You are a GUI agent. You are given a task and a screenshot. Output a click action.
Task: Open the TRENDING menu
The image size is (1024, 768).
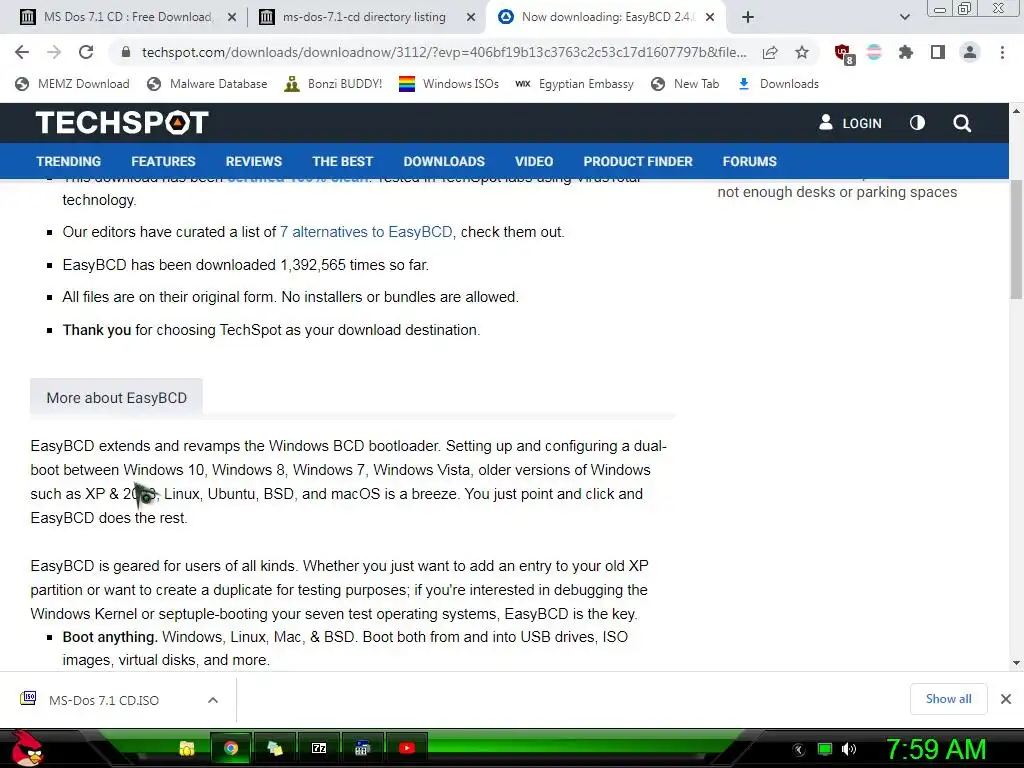click(x=69, y=161)
